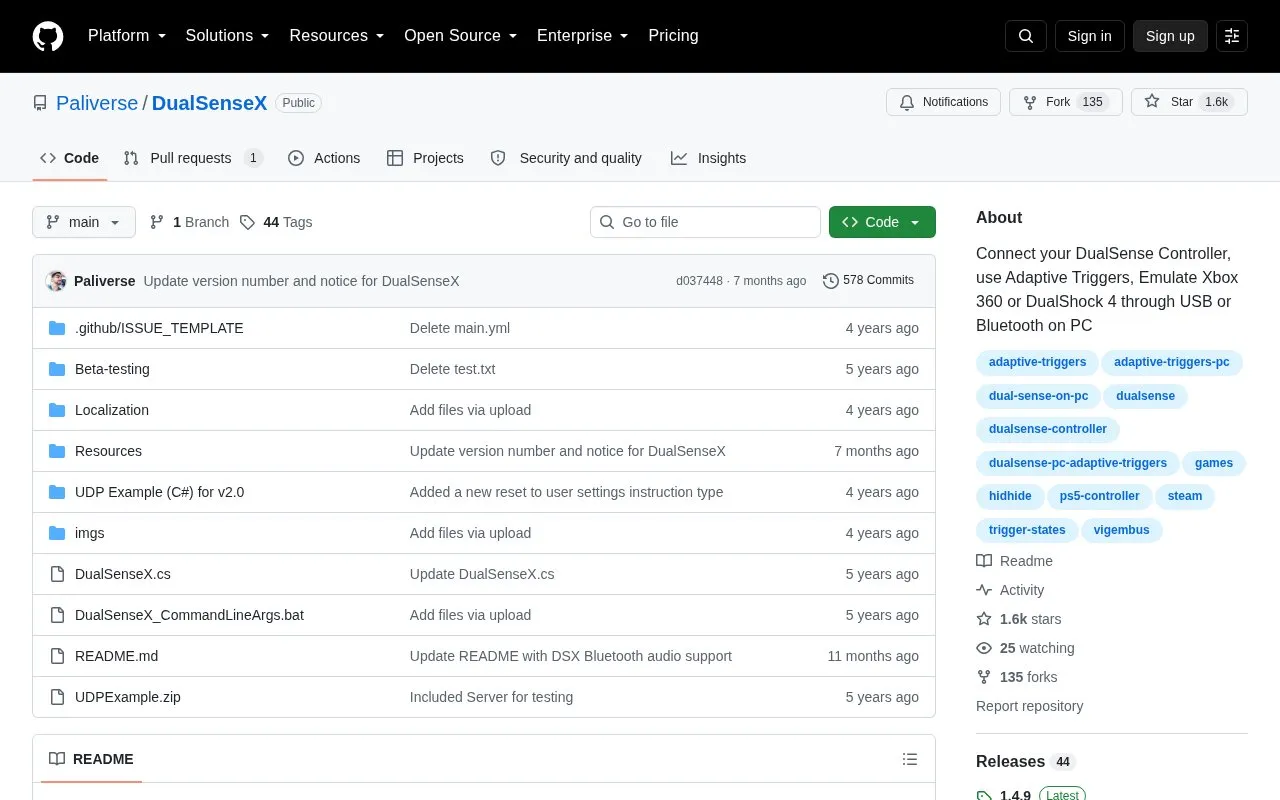Screen dimensions: 1280x800
Task: Click the Star button
Action: click(1189, 102)
